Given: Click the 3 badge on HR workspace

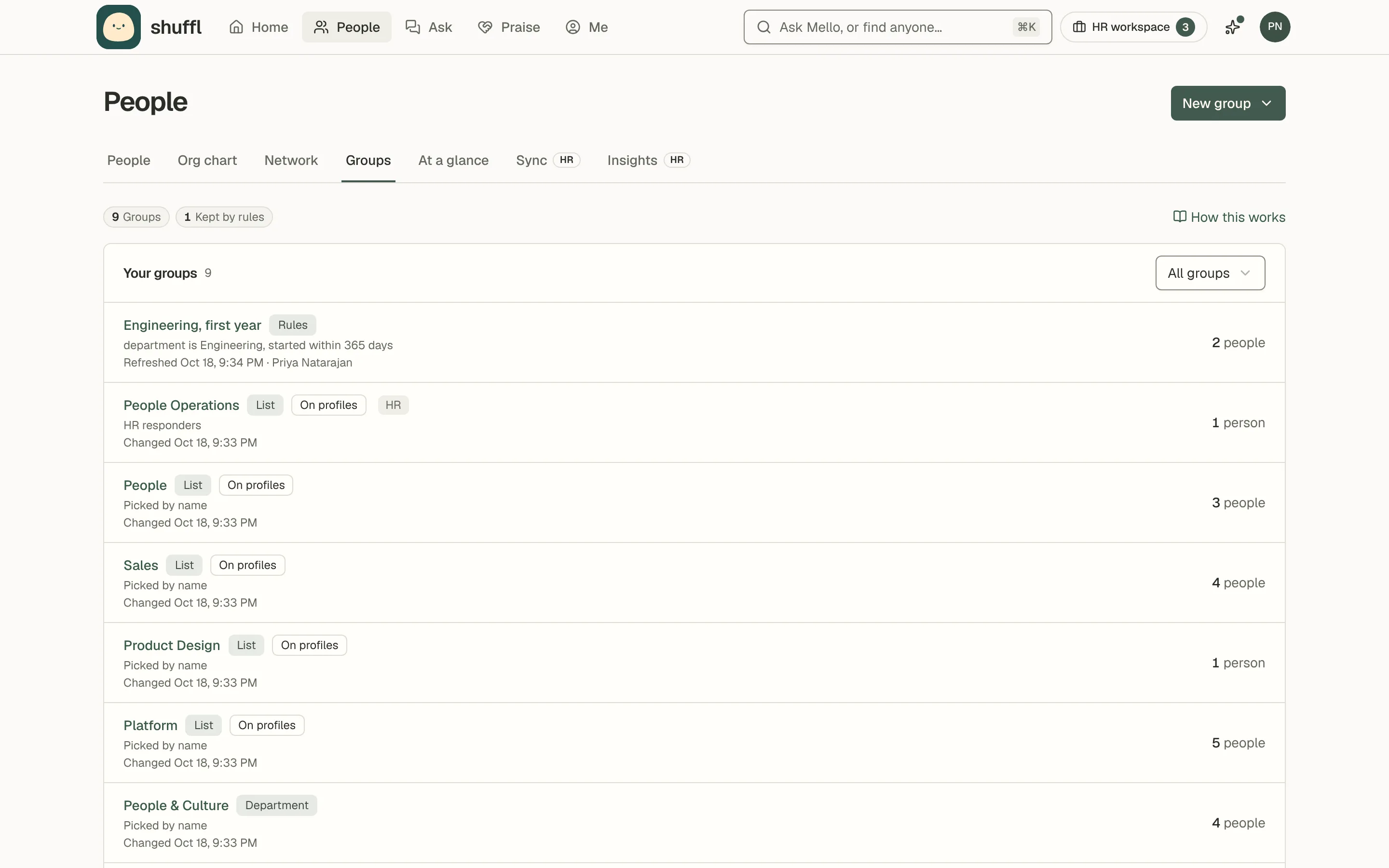Looking at the screenshot, I should coord(1185,27).
